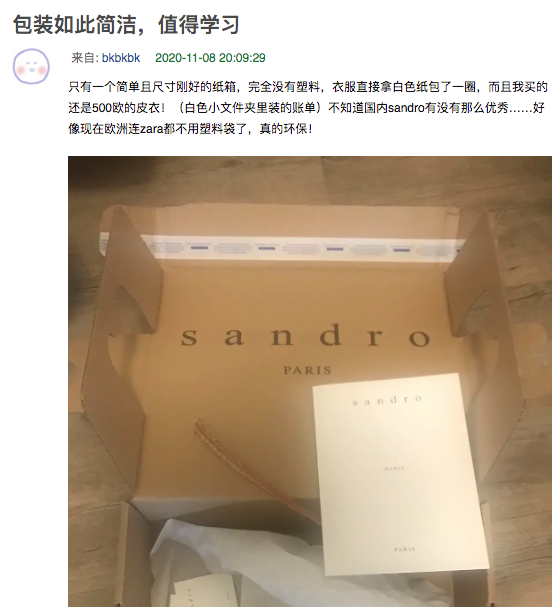557x607 pixels.
Task: Click the large sandro logo on cardboard
Action: 305,336
